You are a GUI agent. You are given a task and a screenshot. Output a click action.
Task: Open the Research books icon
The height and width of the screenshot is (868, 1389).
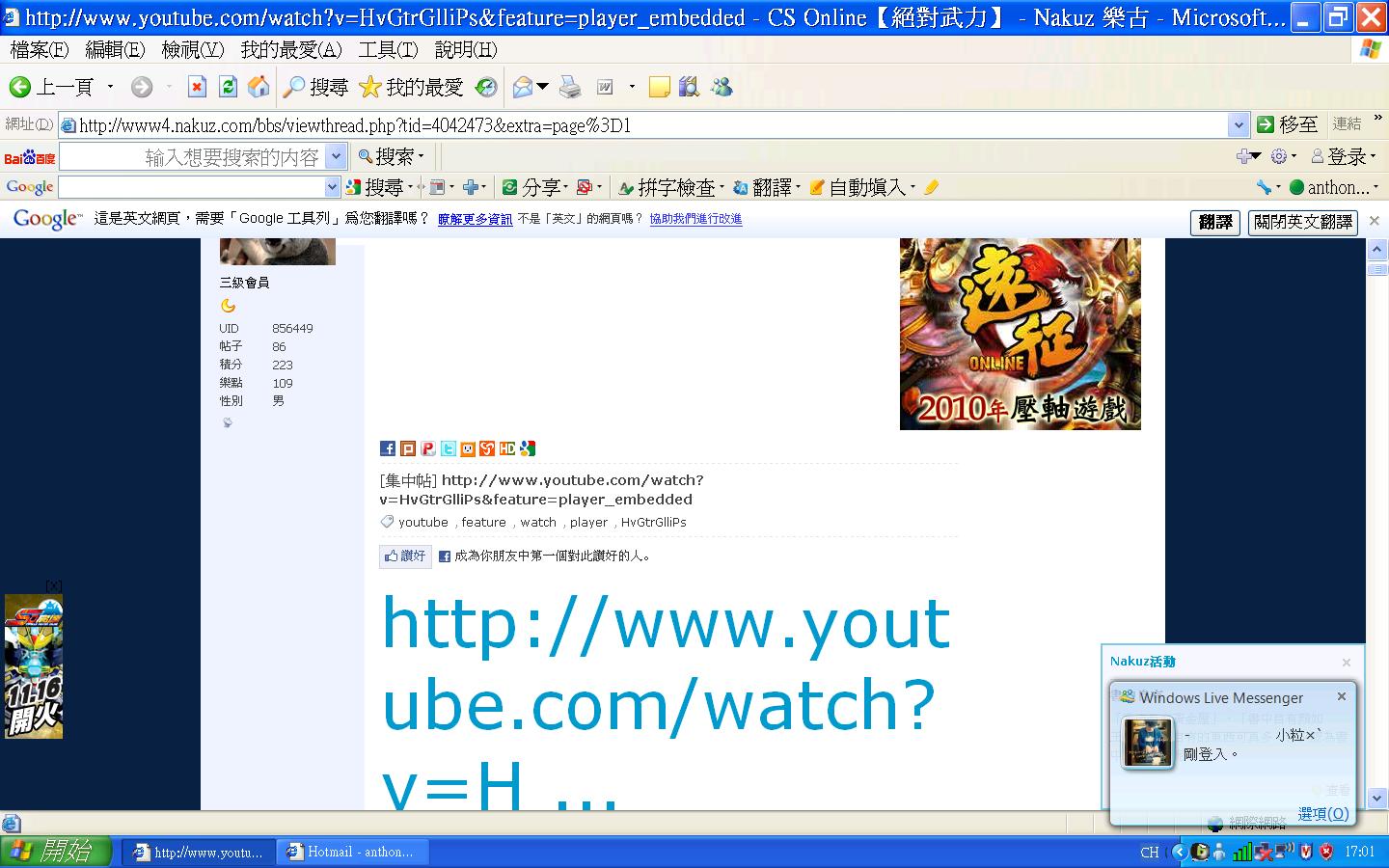pyautogui.click(x=689, y=88)
